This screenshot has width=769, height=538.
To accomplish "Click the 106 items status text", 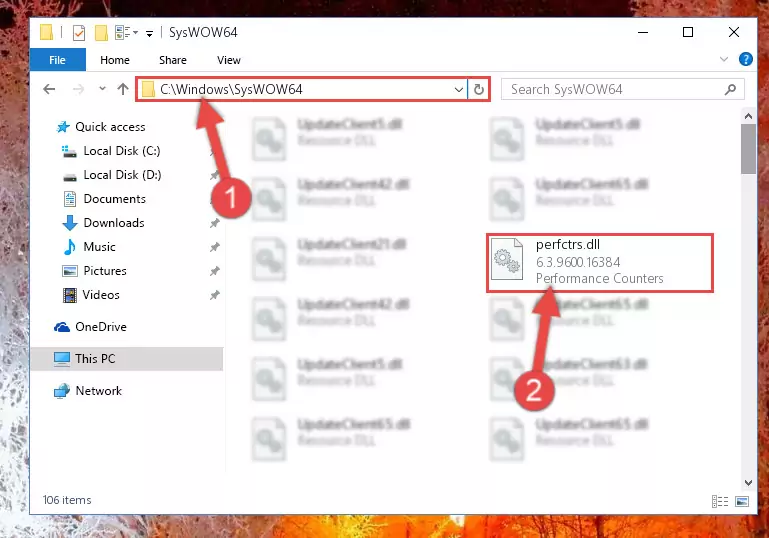I will click(67, 500).
